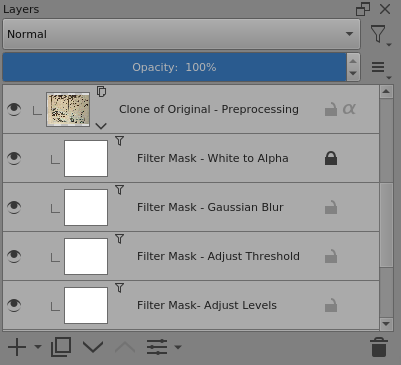
Task: Select Clone of Original - Preprocessing layer name
Action: [x=209, y=109]
